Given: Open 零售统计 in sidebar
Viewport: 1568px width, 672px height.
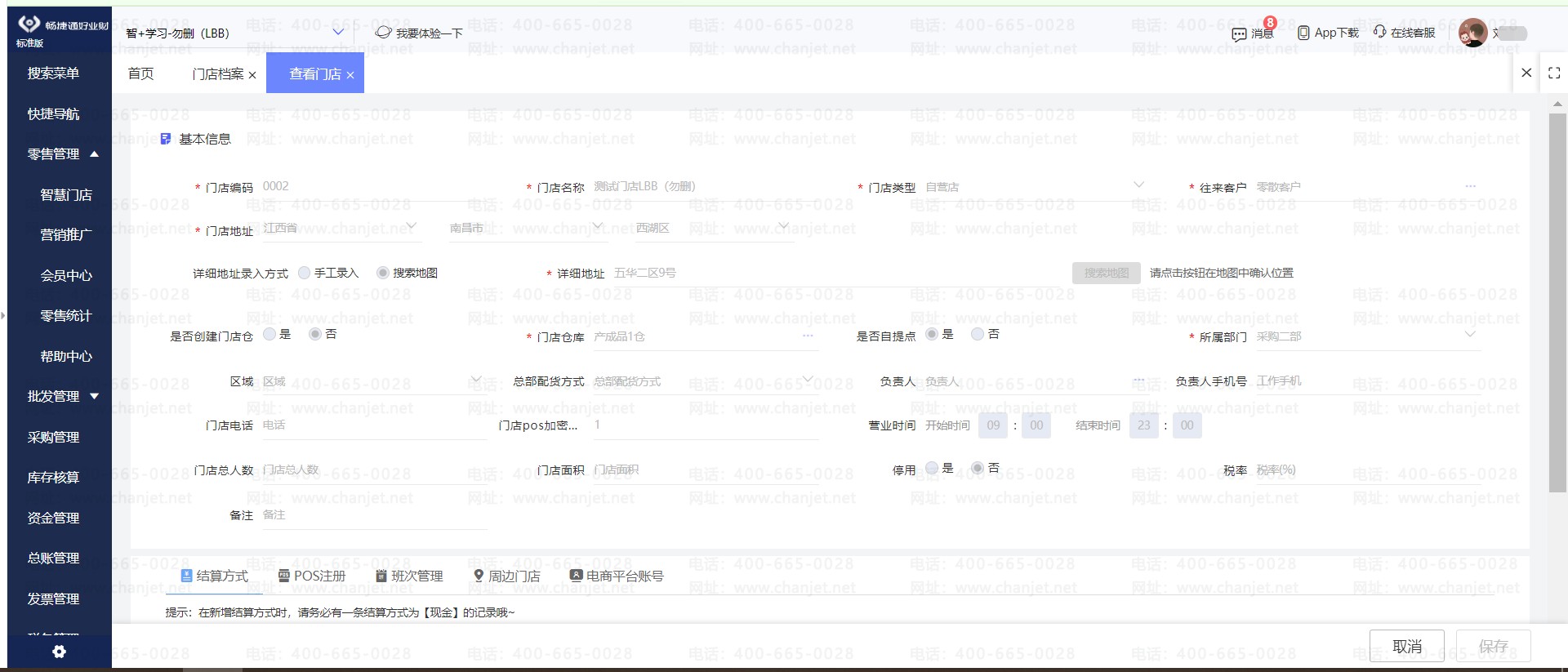Looking at the screenshot, I should pos(66,315).
